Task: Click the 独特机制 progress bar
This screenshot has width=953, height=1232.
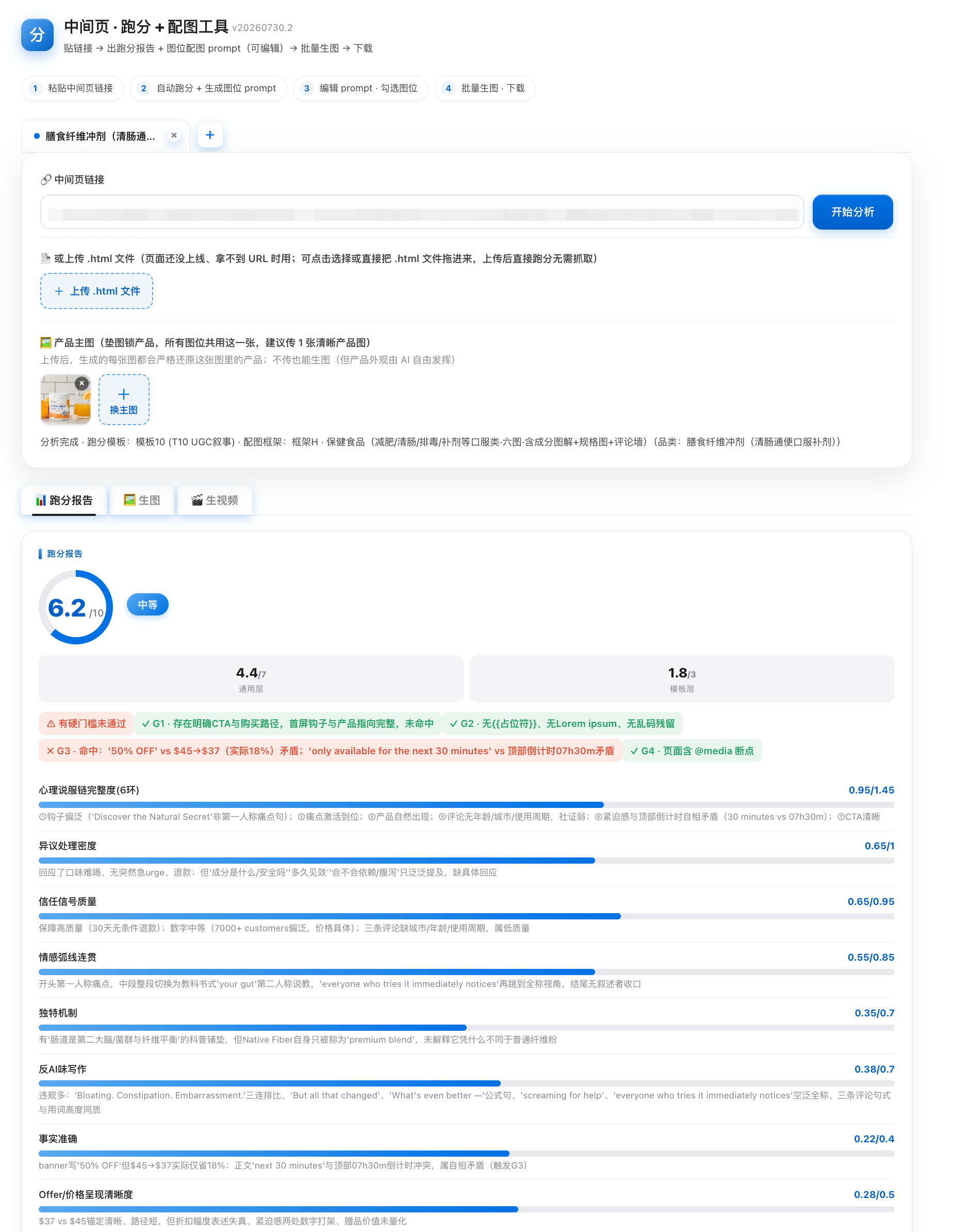Action: pos(466,1028)
